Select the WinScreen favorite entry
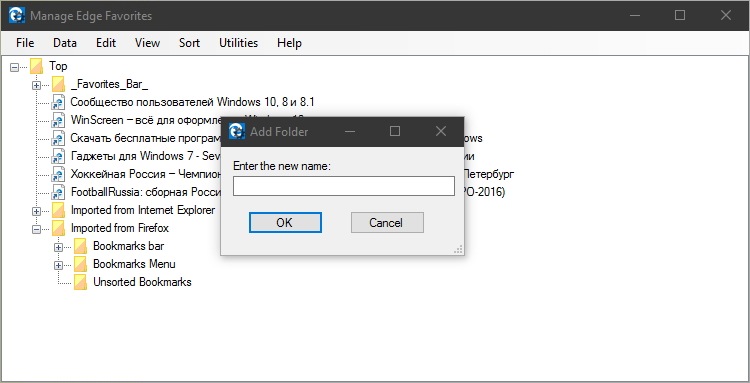Viewport: 750px width, 383px height. pos(145,120)
